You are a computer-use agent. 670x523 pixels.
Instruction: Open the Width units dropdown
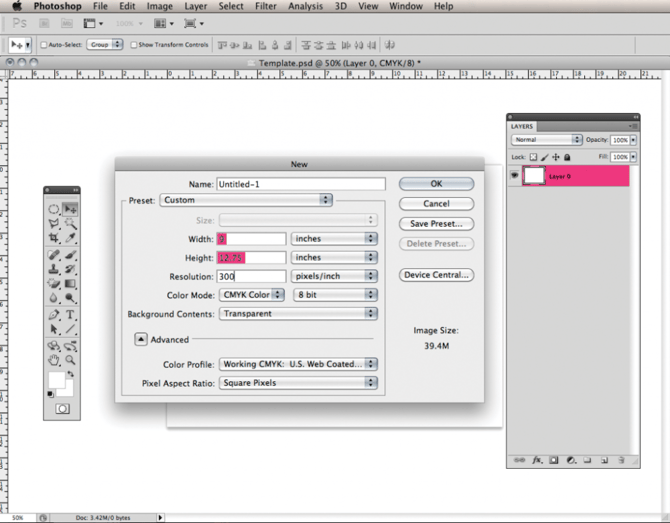coord(334,238)
